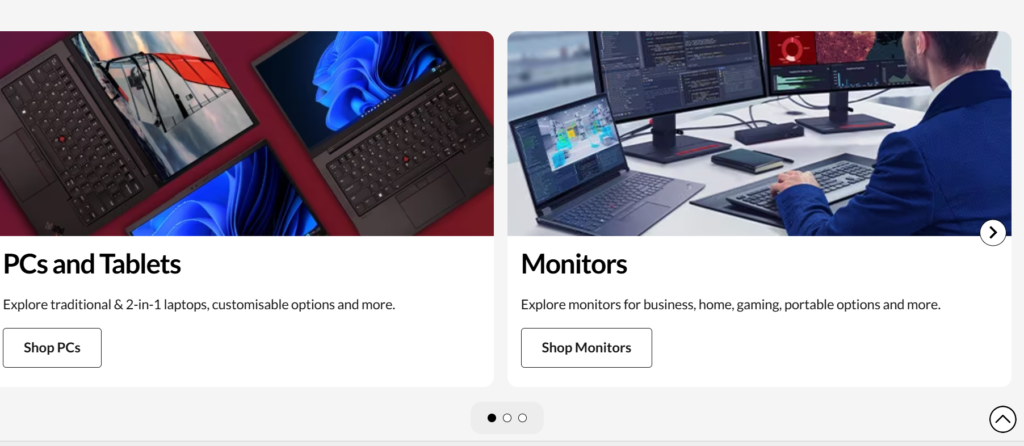
Task: Select the first carousel pagination dot
Action: point(492,418)
